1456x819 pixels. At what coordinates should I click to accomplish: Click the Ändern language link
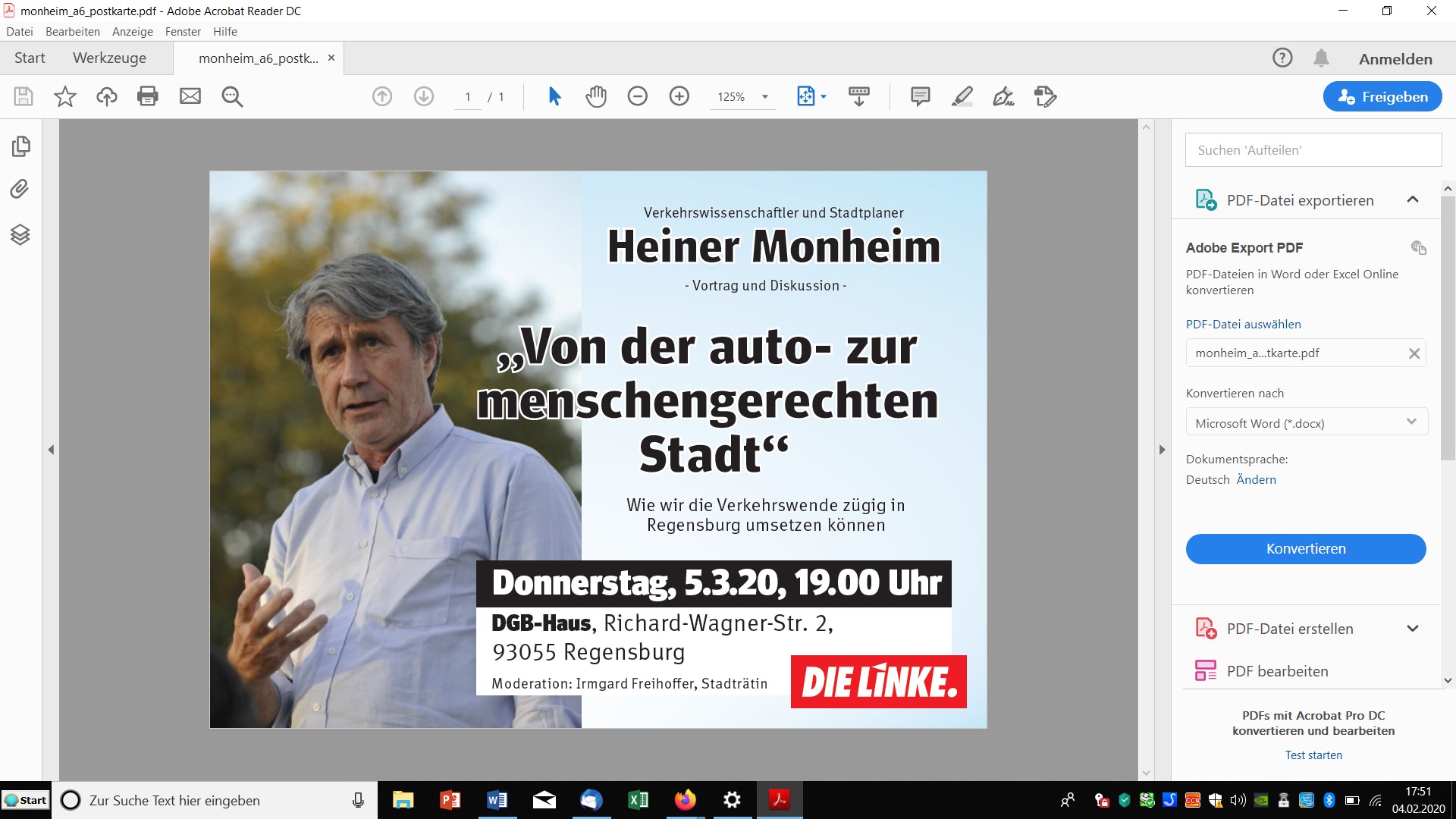[x=1256, y=479]
